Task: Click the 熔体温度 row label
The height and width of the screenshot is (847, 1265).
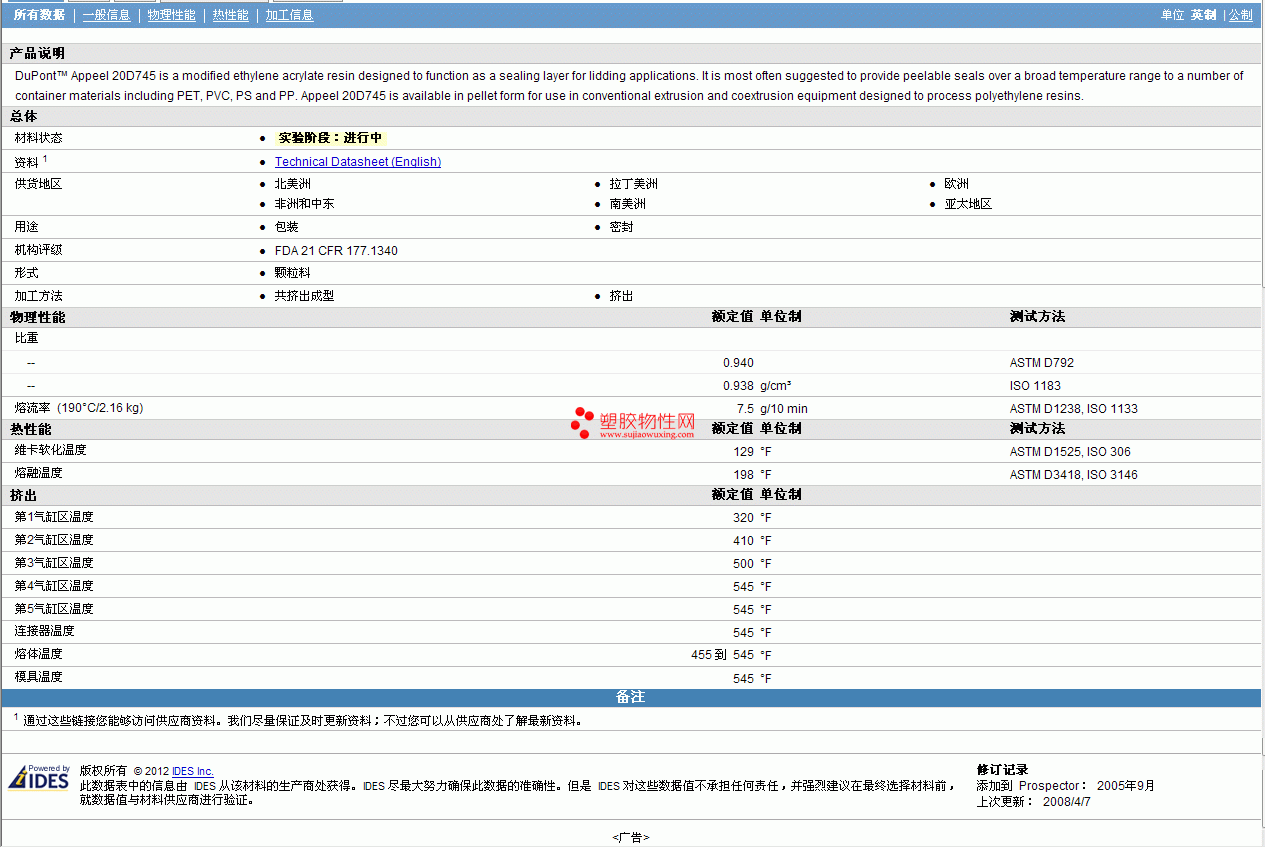Action: coord(38,654)
